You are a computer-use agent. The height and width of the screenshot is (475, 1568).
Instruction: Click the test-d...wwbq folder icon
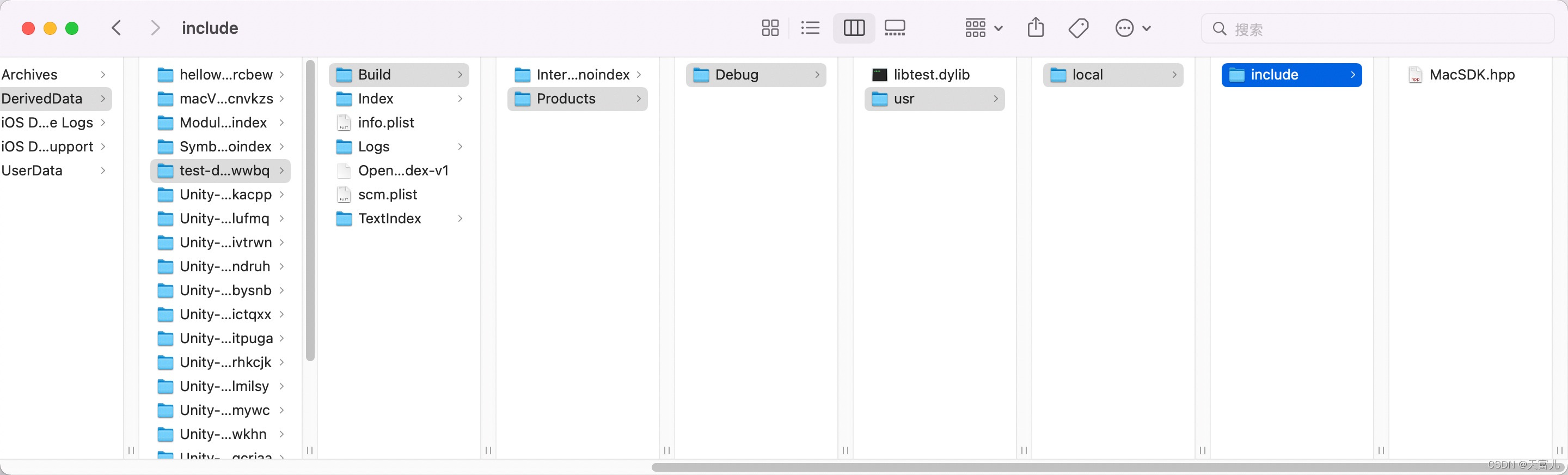coord(166,170)
